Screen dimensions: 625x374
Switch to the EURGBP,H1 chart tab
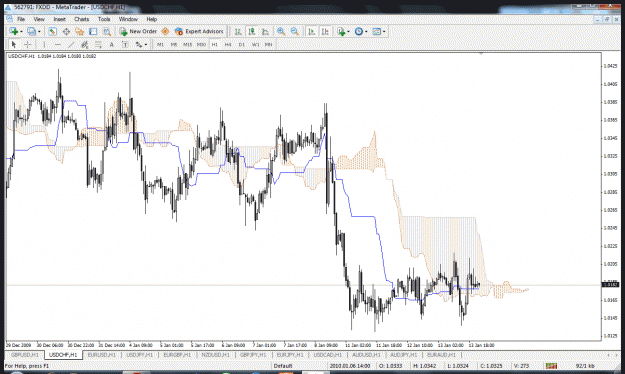click(177, 354)
